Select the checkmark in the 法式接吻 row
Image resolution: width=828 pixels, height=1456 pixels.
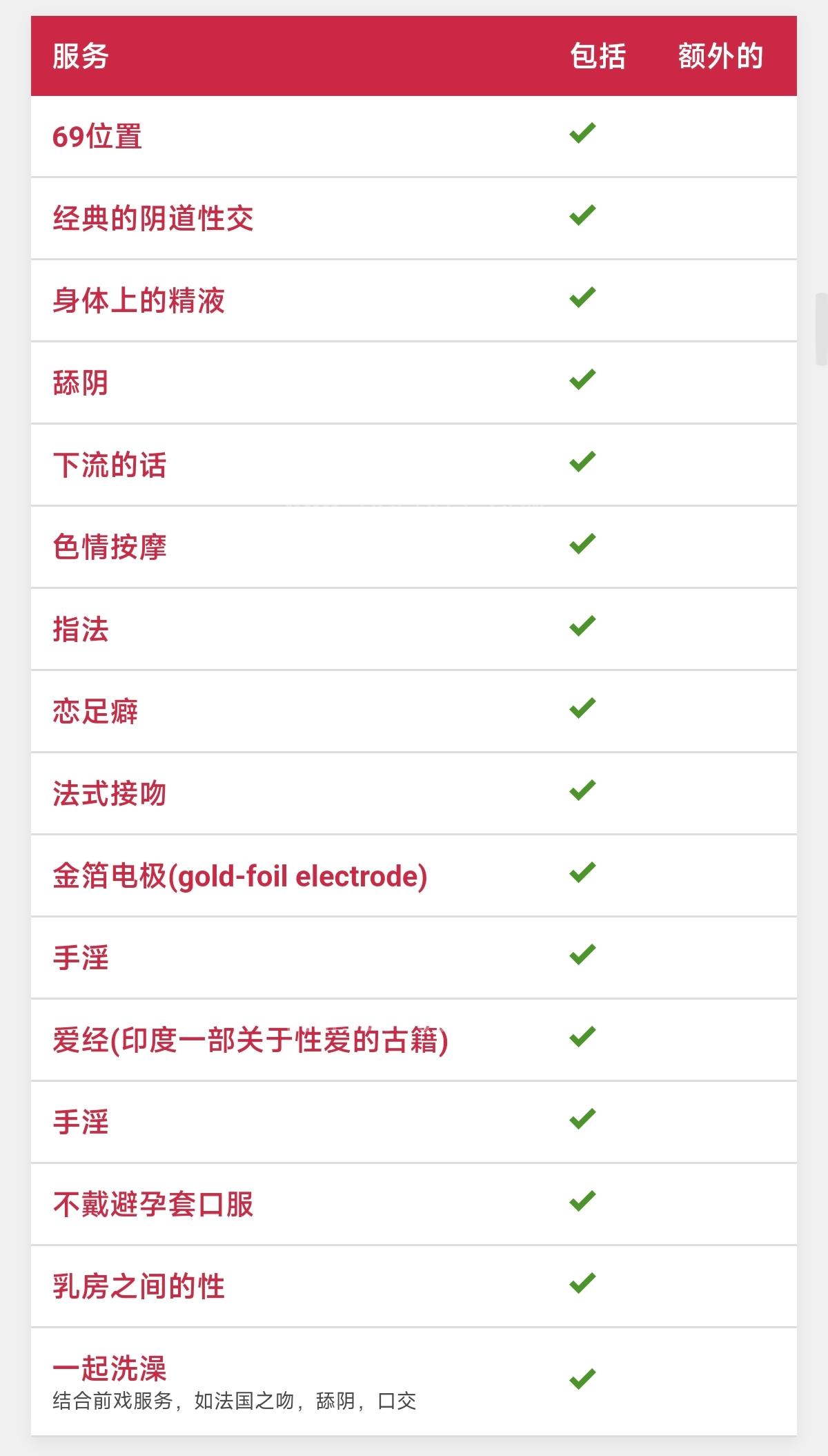click(x=582, y=790)
